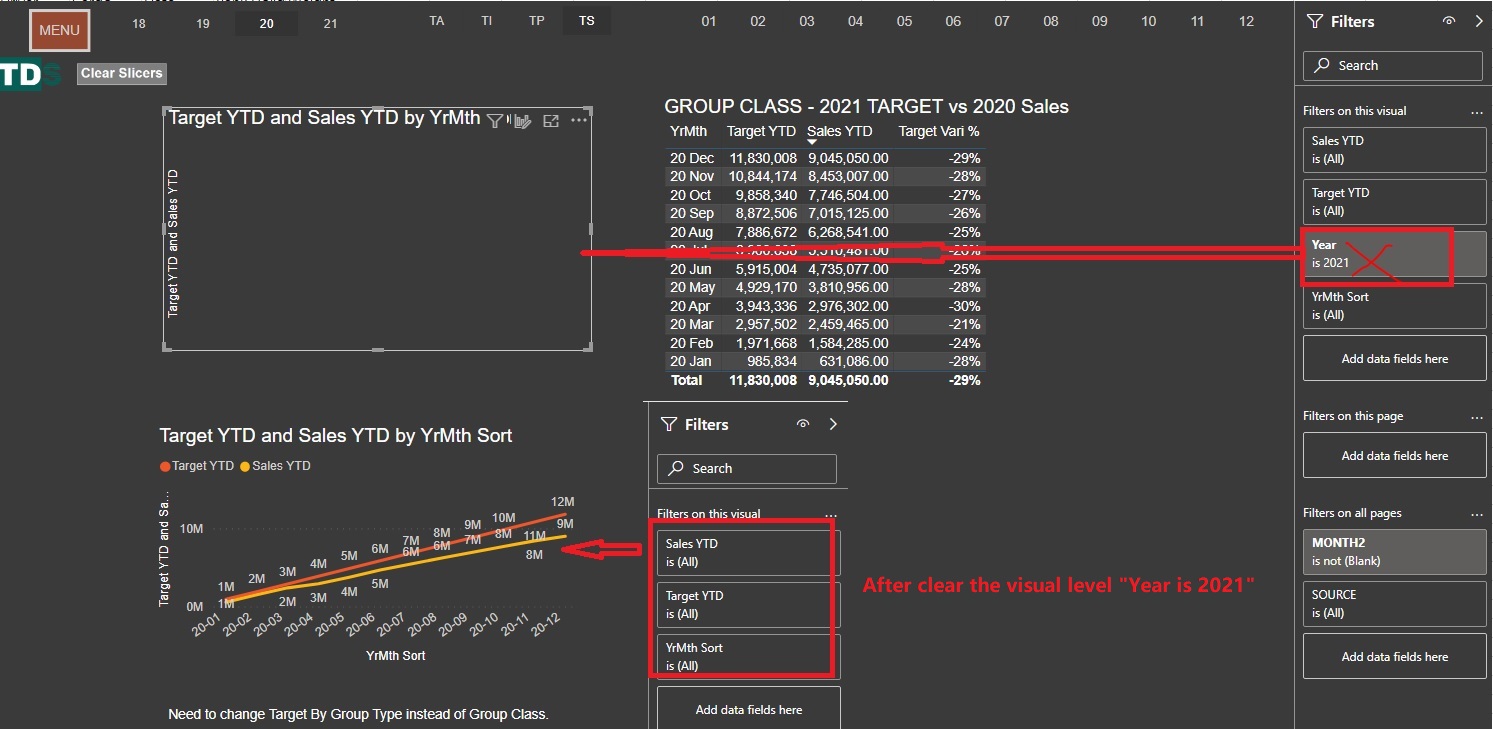The width and height of the screenshot is (1493, 729).
Task: Expand the Year is 2021 filter card
Action: pos(1395,254)
